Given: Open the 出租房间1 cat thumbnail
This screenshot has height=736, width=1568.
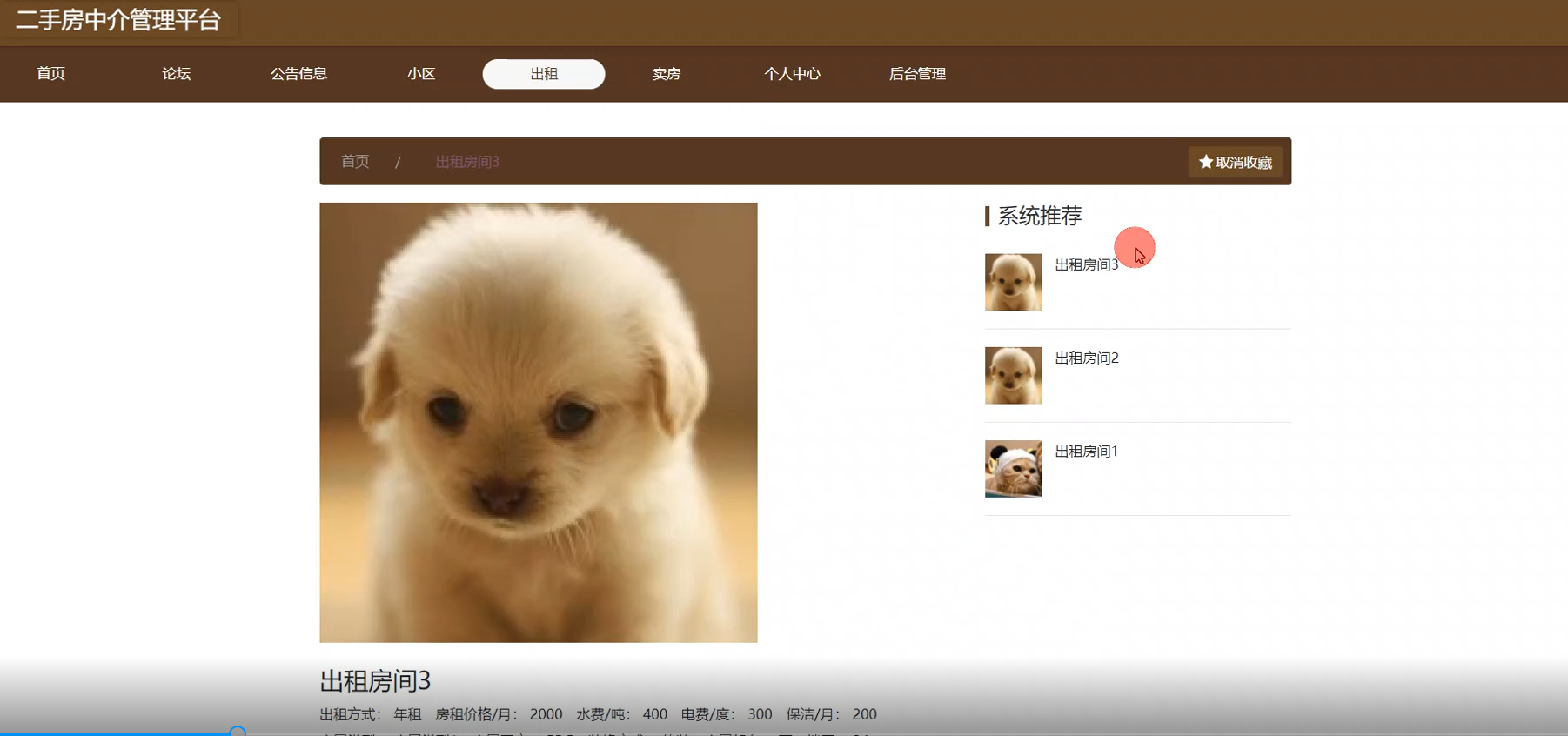Looking at the screenshot, I should (x=1013, y=468).
